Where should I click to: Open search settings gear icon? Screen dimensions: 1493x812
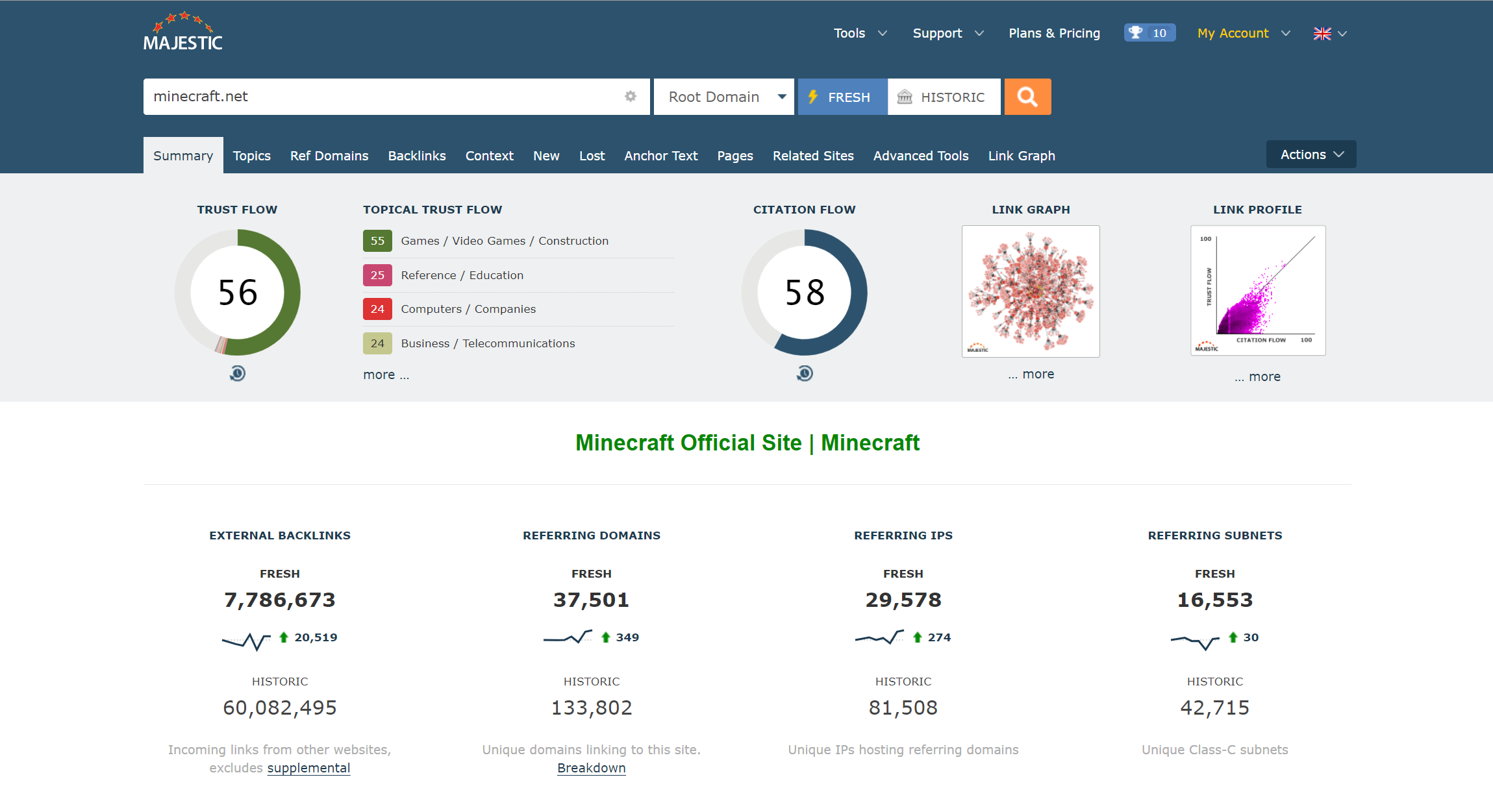(x=630, y=96)
